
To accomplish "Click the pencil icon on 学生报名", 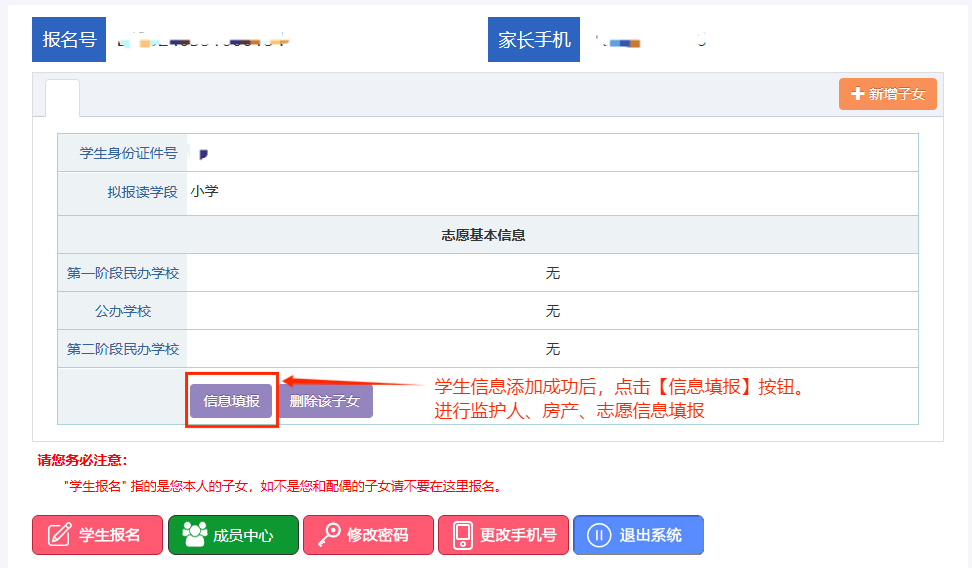I will [59, 535].
